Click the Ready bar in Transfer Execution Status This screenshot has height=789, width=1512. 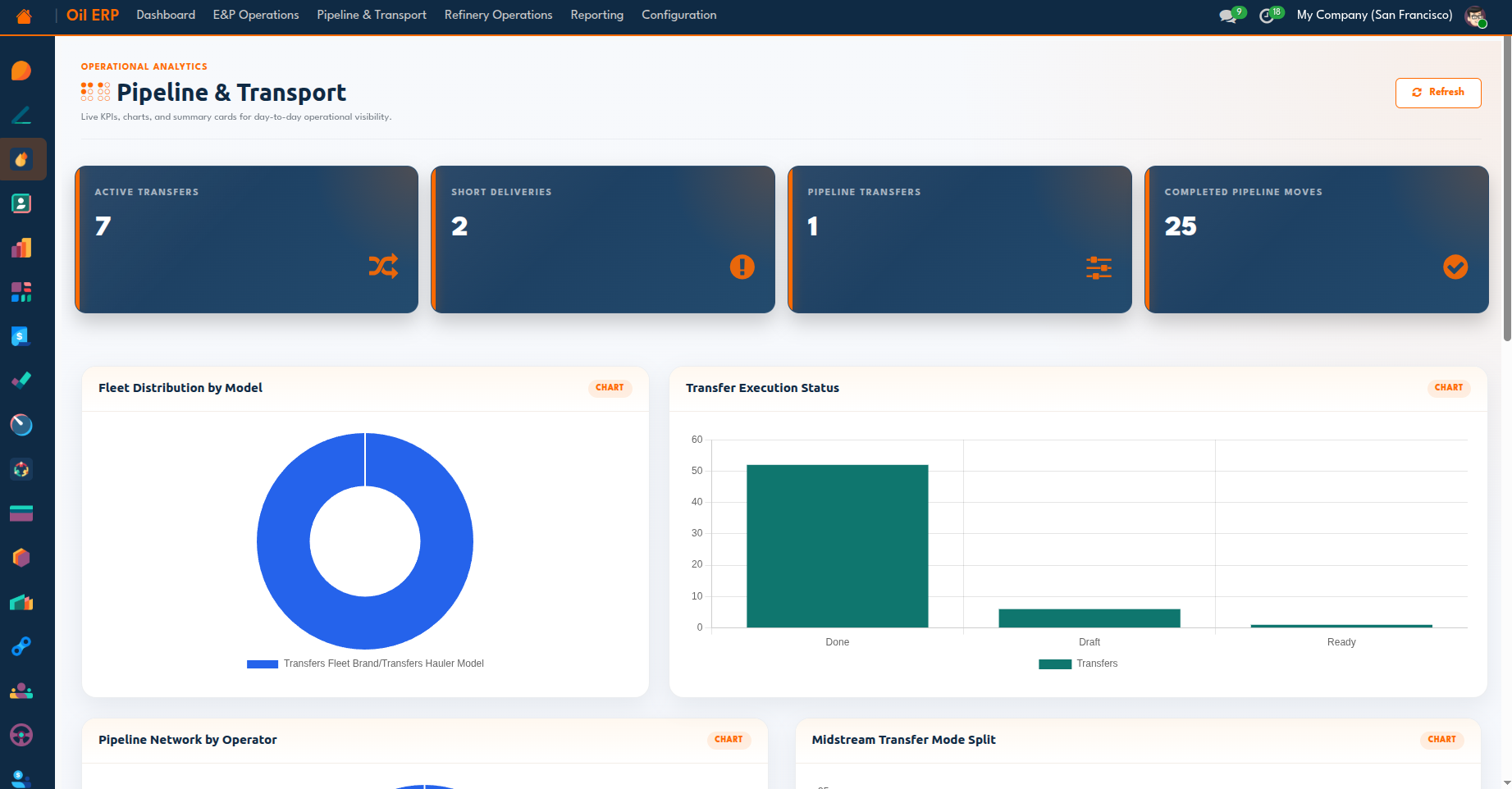point(1341,626)
